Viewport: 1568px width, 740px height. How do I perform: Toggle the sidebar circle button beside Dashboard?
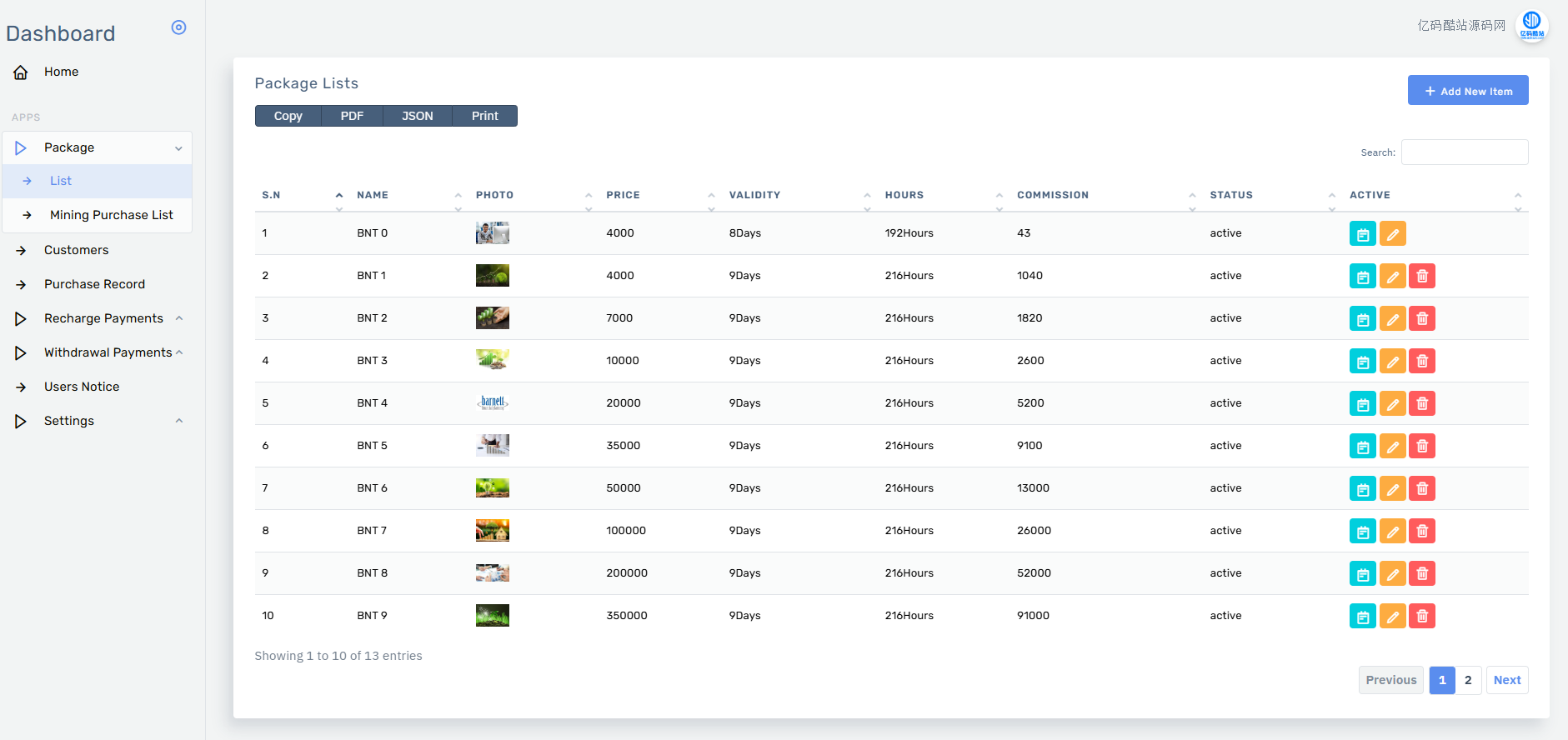[x=178, y=27]
